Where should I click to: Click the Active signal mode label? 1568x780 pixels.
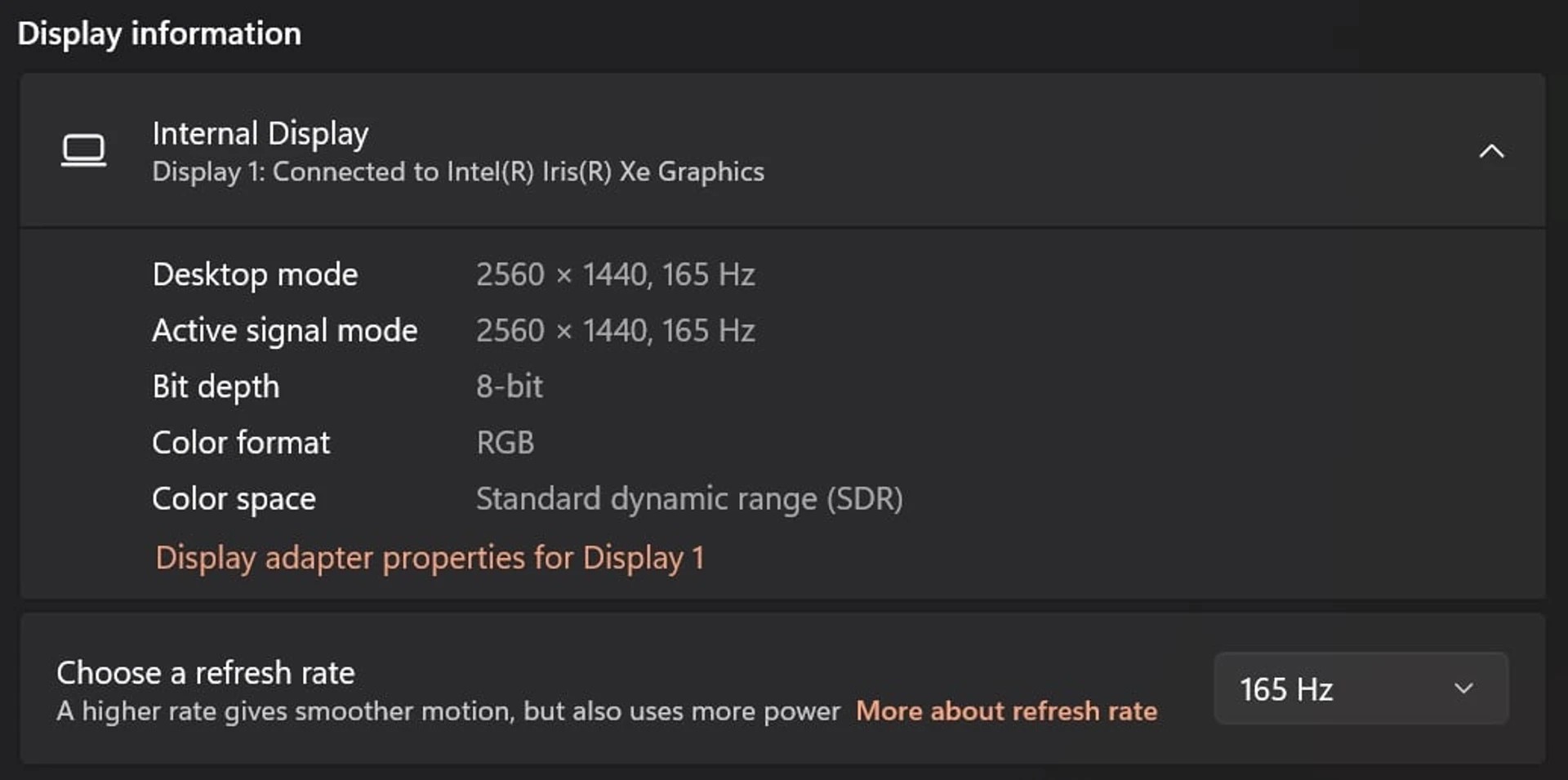[x=284, y=331]
